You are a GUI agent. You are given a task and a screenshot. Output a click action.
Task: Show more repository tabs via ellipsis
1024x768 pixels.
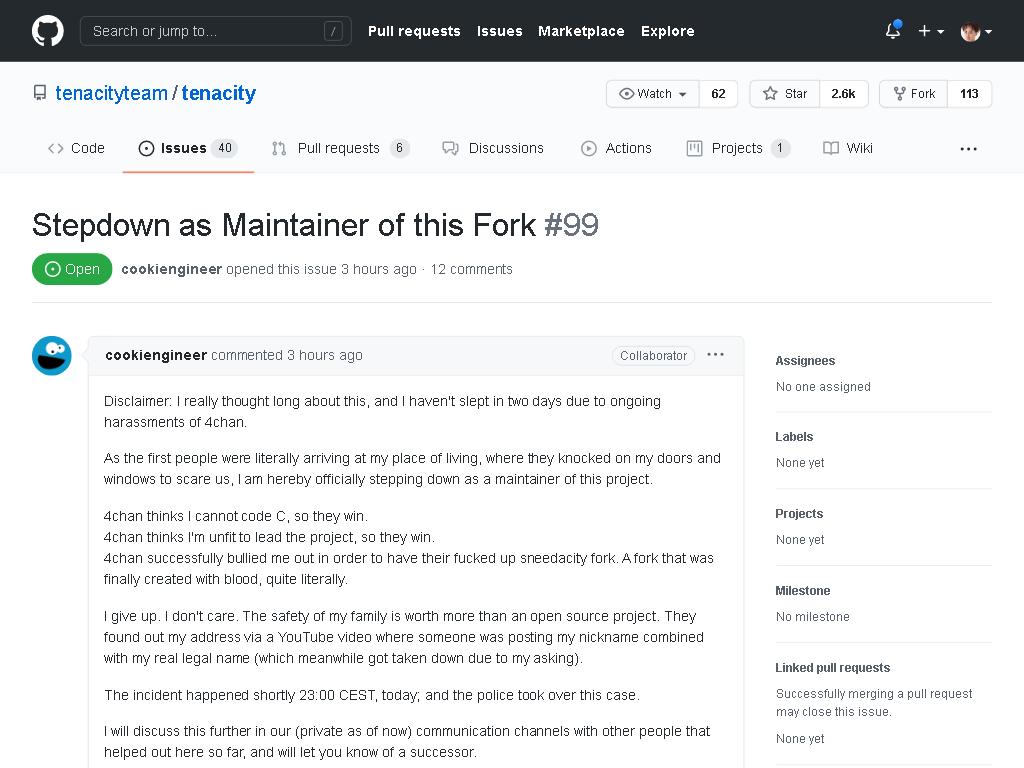968,149
